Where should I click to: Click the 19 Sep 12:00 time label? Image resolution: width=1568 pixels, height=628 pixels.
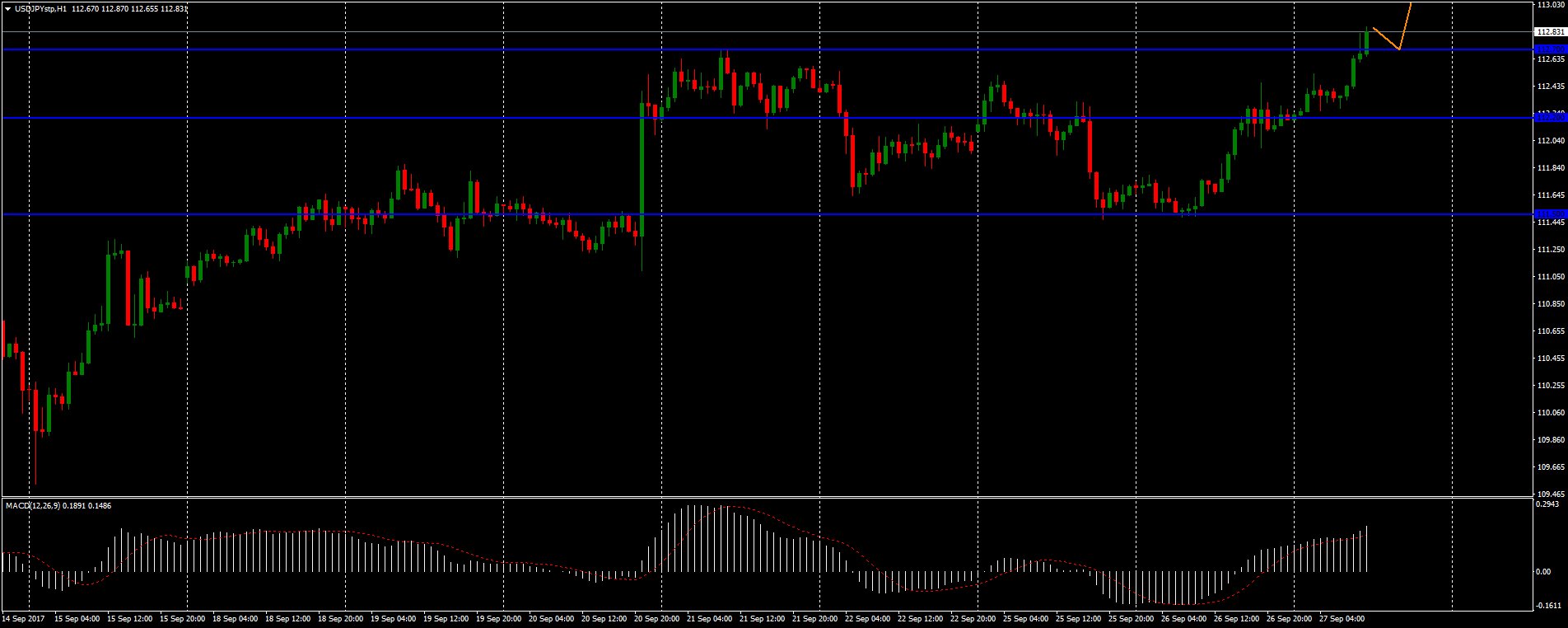pos(446,618)
